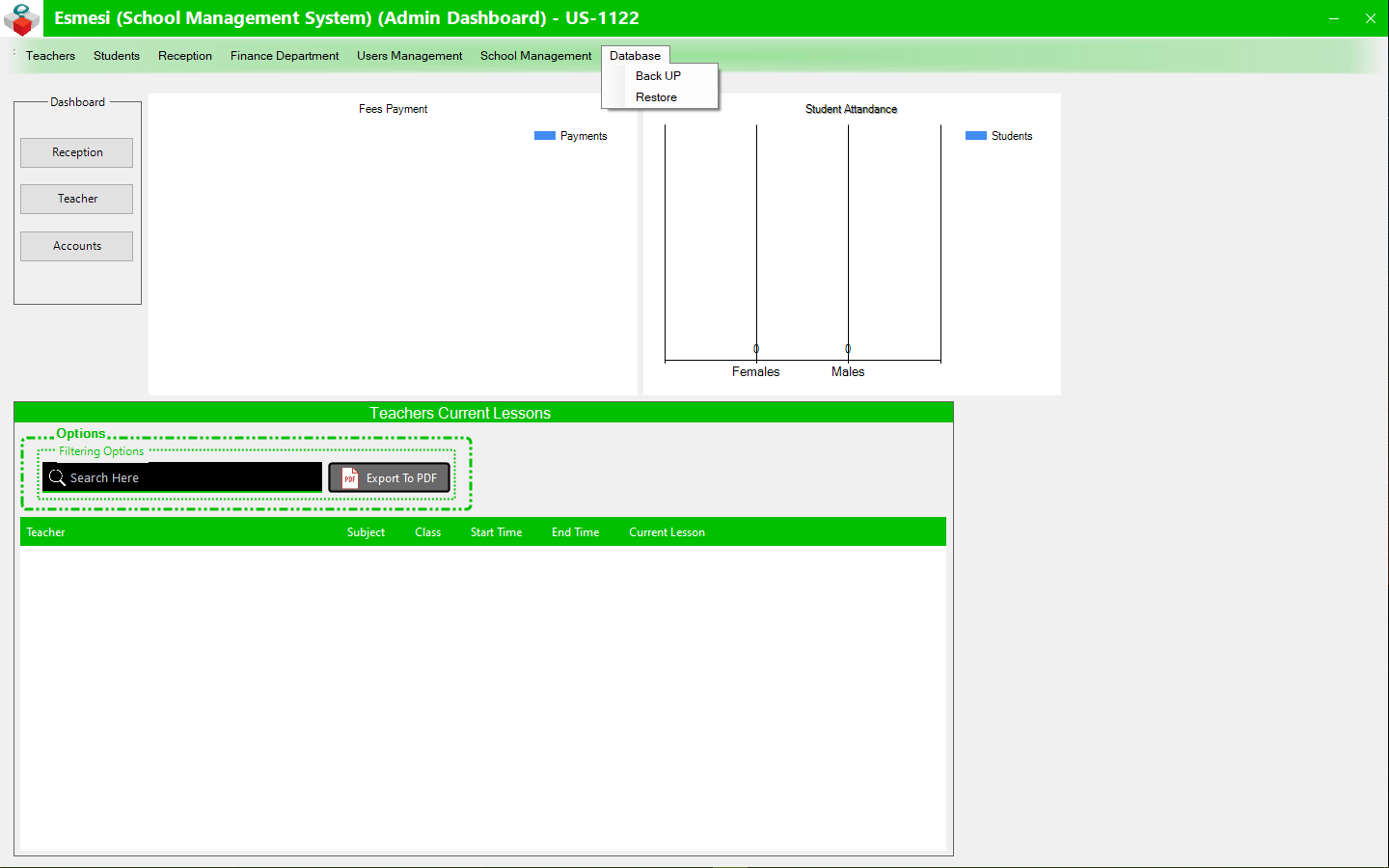The image size is (1389, 868).
Task: Click the Students legend label
Action: pyautogui.click(x=1012, y=136)
